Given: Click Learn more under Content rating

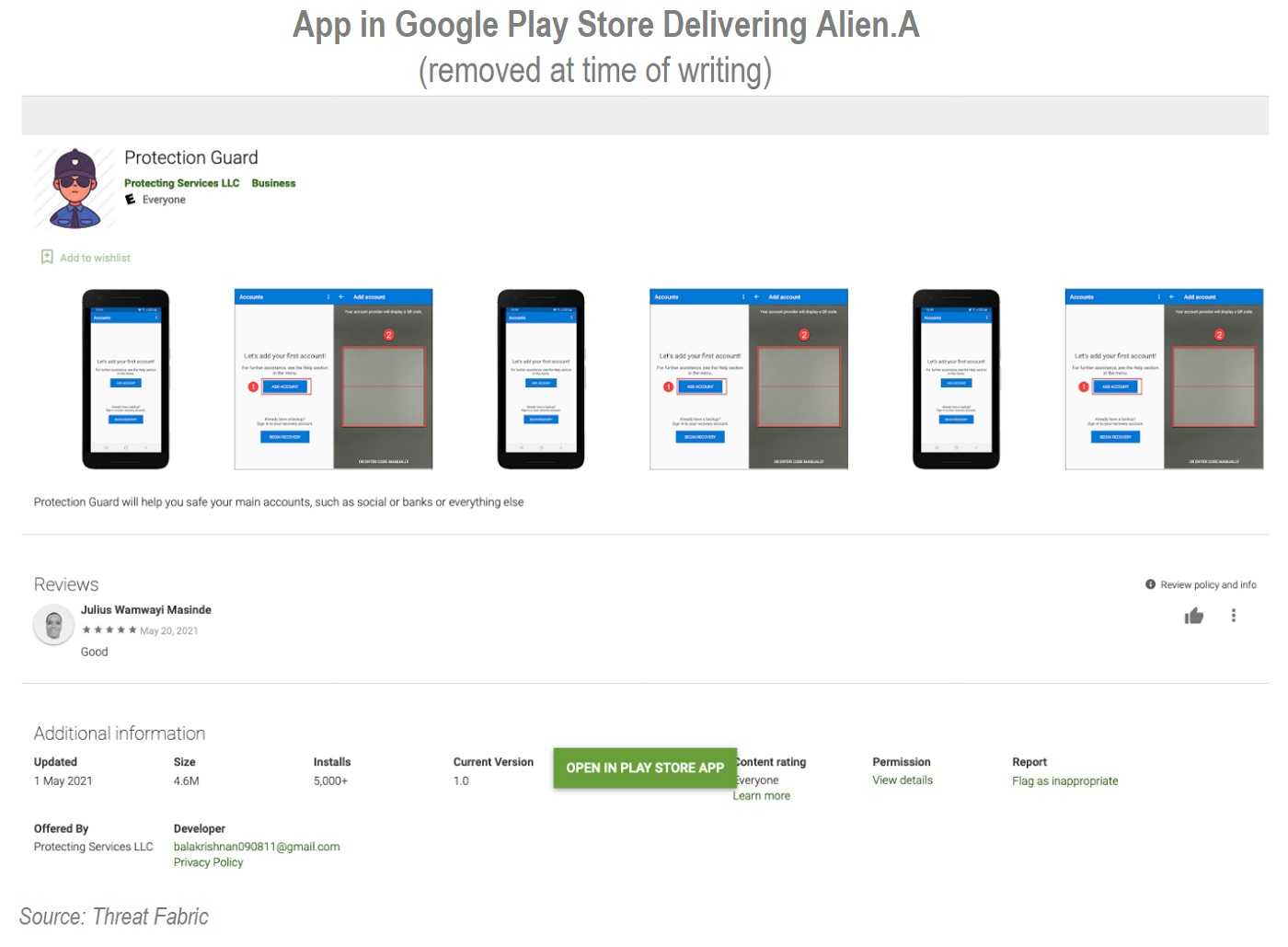Looking at the screenshot, I should [x=761, y=796].
